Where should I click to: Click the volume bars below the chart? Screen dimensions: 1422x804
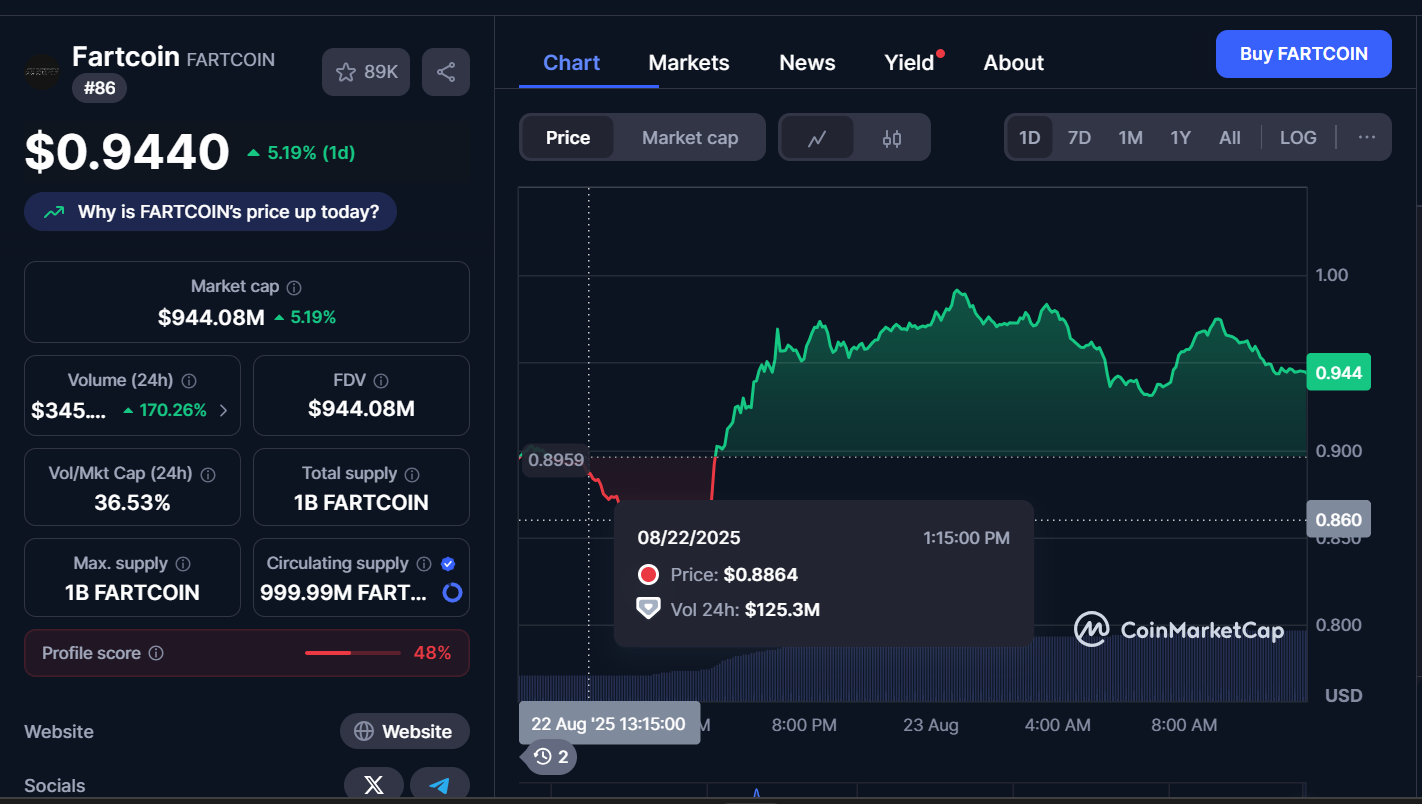point(912,667)
